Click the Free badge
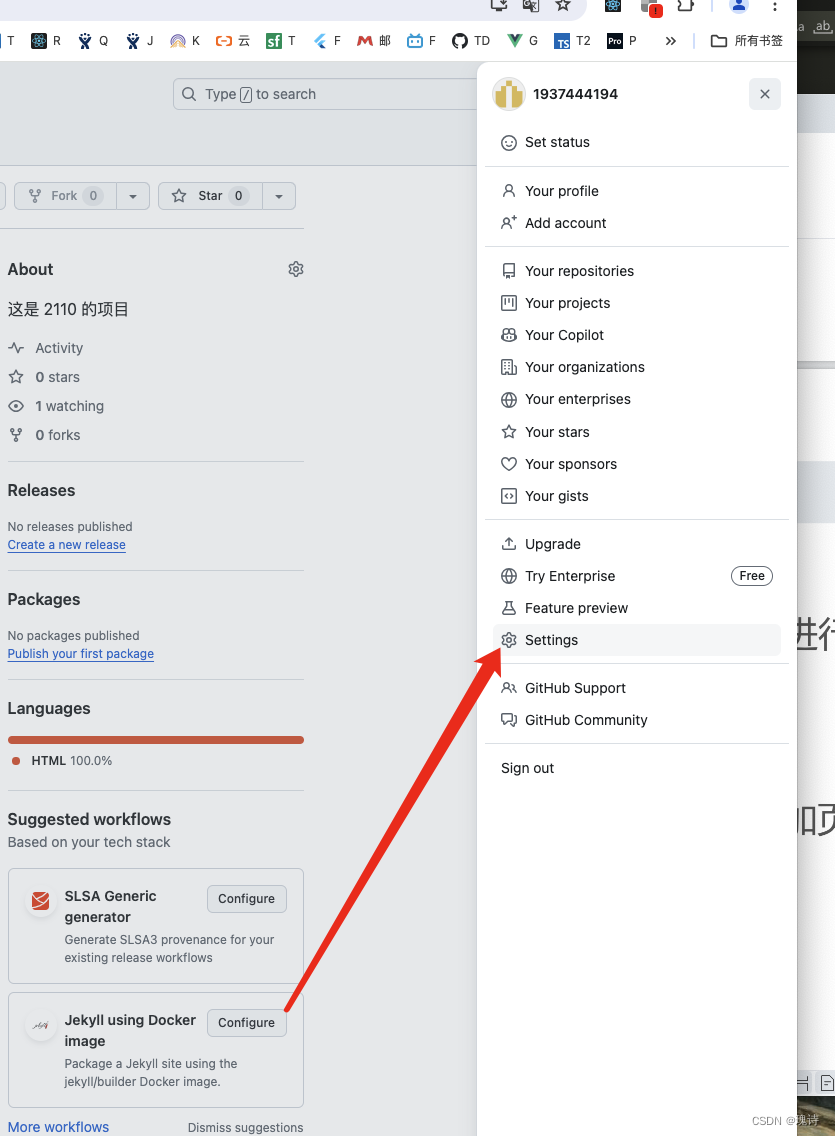The image size is (835, 1136). tap(752, 576)
